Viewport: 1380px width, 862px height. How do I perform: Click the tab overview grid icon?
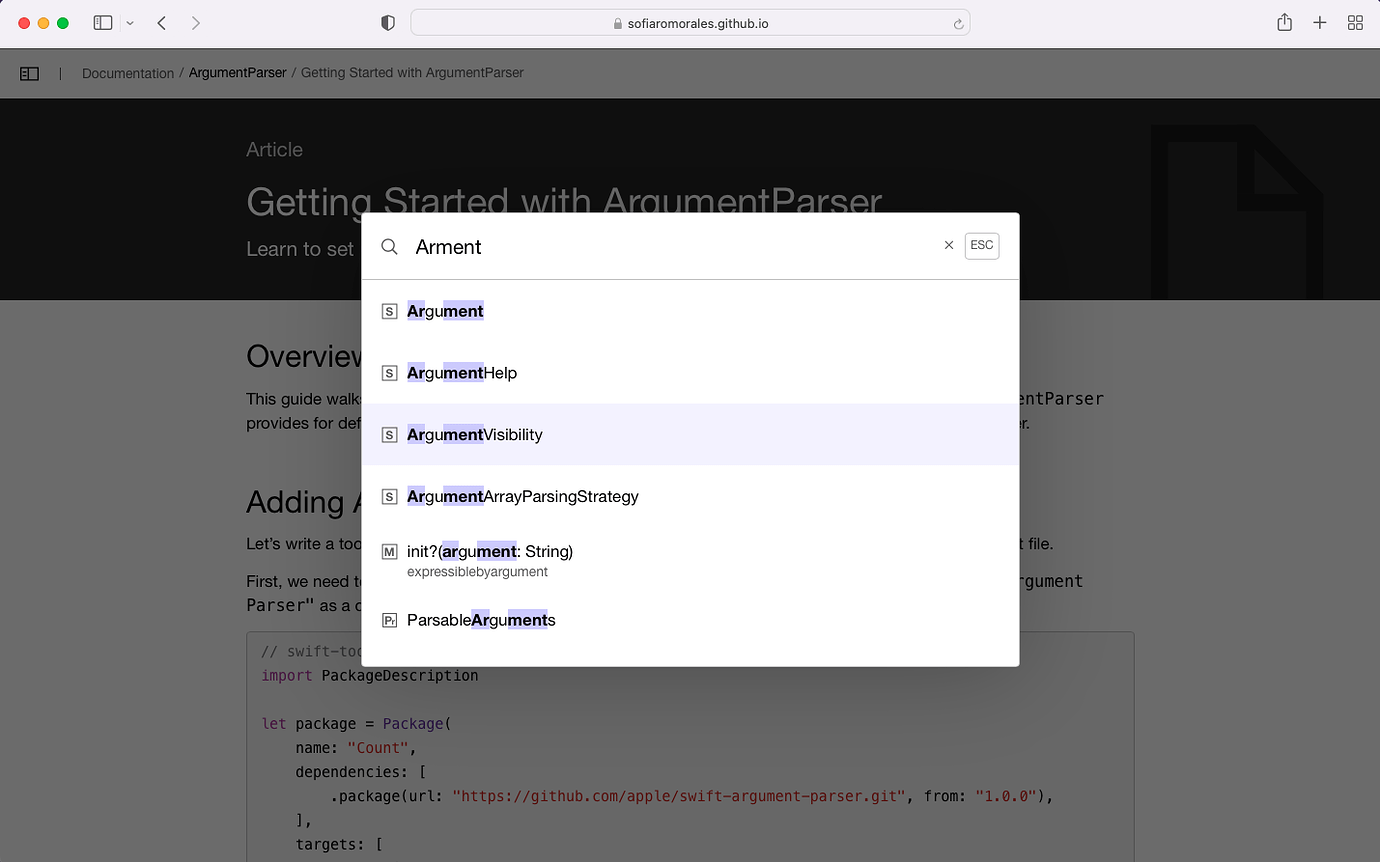point(1355,22)
